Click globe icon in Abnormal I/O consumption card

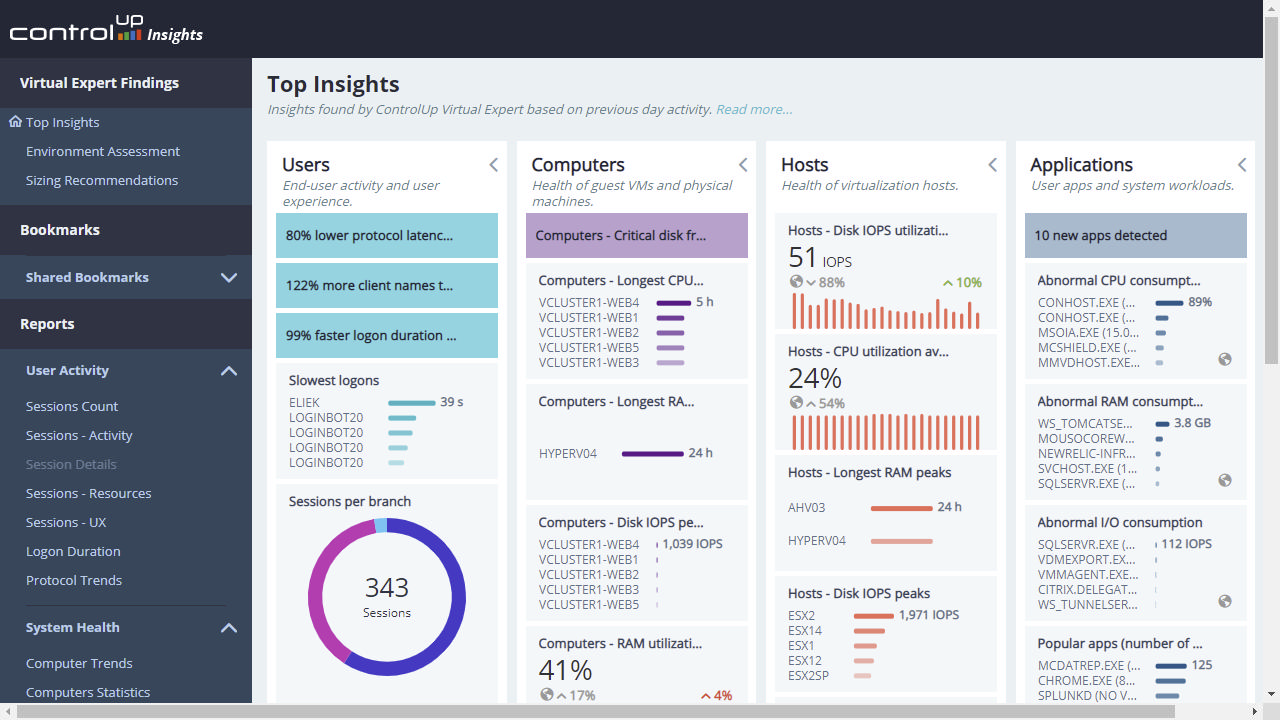point(1225,601)
